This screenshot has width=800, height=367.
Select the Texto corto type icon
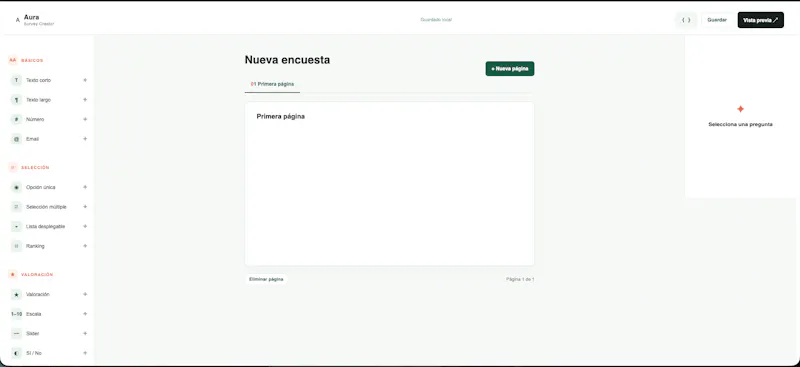tap(16, 80)
